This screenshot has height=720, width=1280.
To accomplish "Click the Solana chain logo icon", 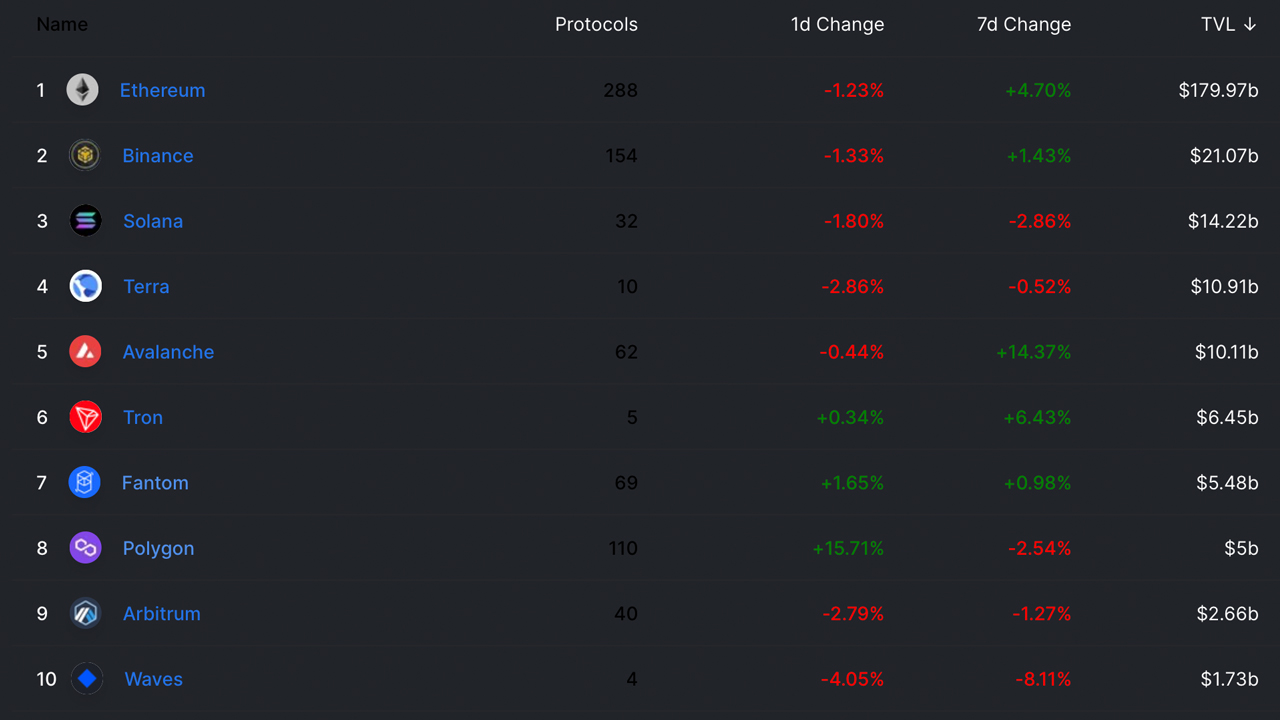I will (86, 221).
